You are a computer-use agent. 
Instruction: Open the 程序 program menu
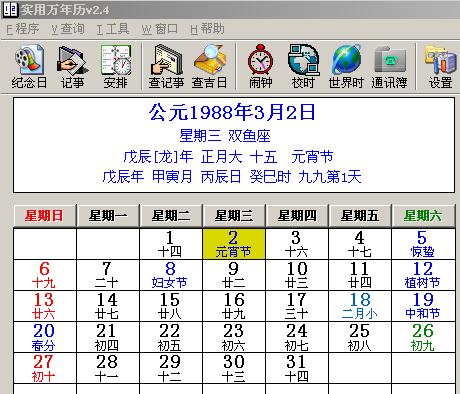[x=23, y=29]
